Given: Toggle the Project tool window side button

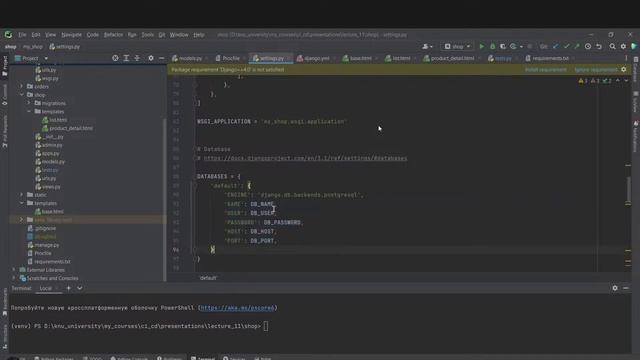Looking at the screenshot, I should (5, 65).
